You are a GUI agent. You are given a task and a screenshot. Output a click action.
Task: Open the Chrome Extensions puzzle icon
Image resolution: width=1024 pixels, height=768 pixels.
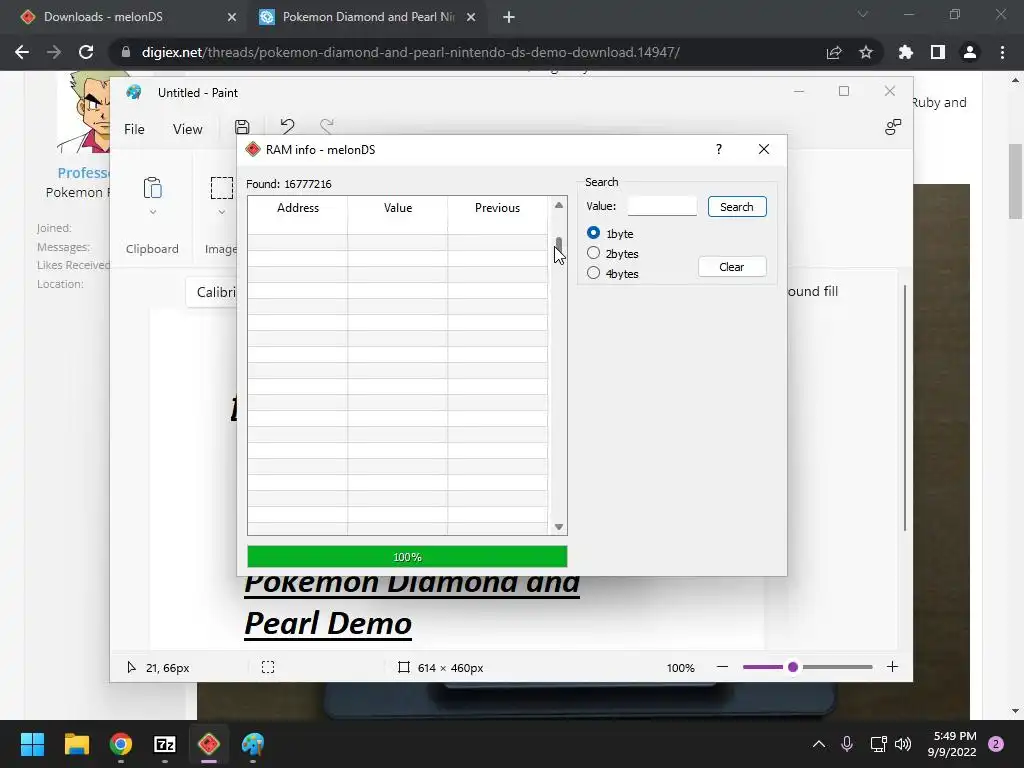[905, 52]
